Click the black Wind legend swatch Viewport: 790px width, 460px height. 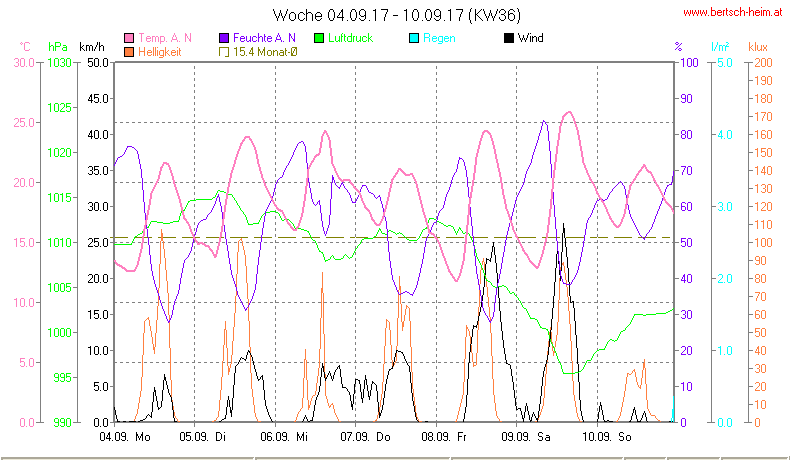click(x=509, y=38)
